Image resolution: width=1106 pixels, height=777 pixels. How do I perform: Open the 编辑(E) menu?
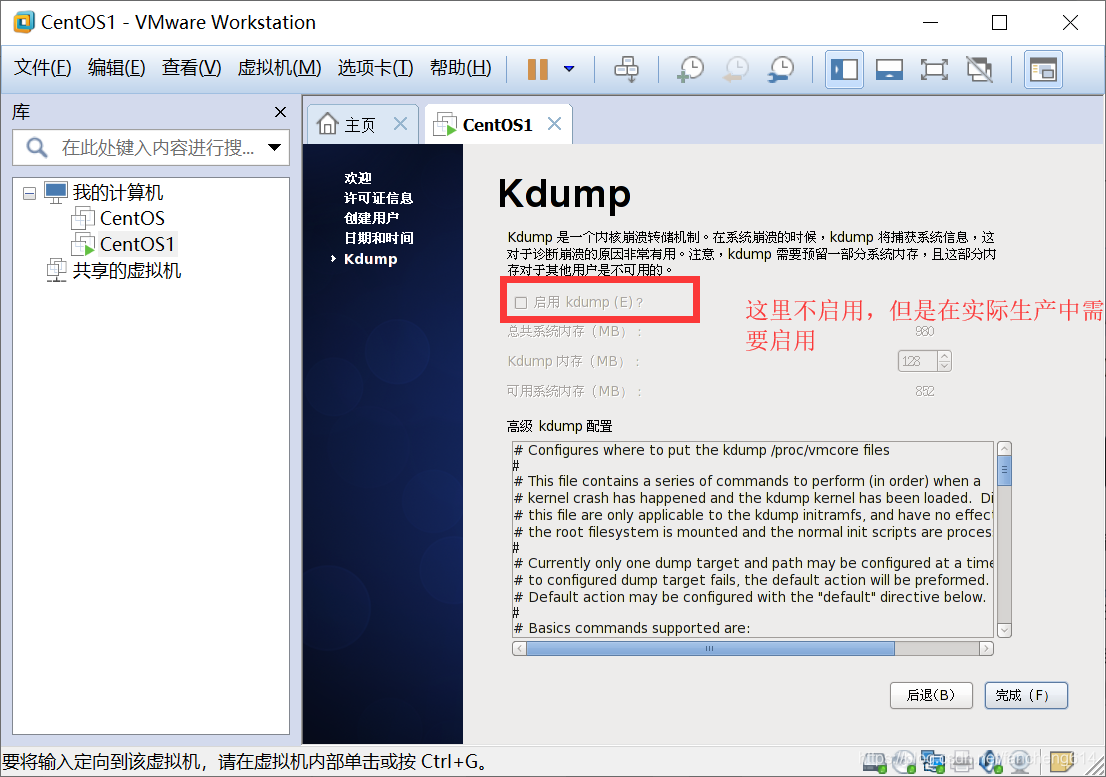(x=116, y=68)
